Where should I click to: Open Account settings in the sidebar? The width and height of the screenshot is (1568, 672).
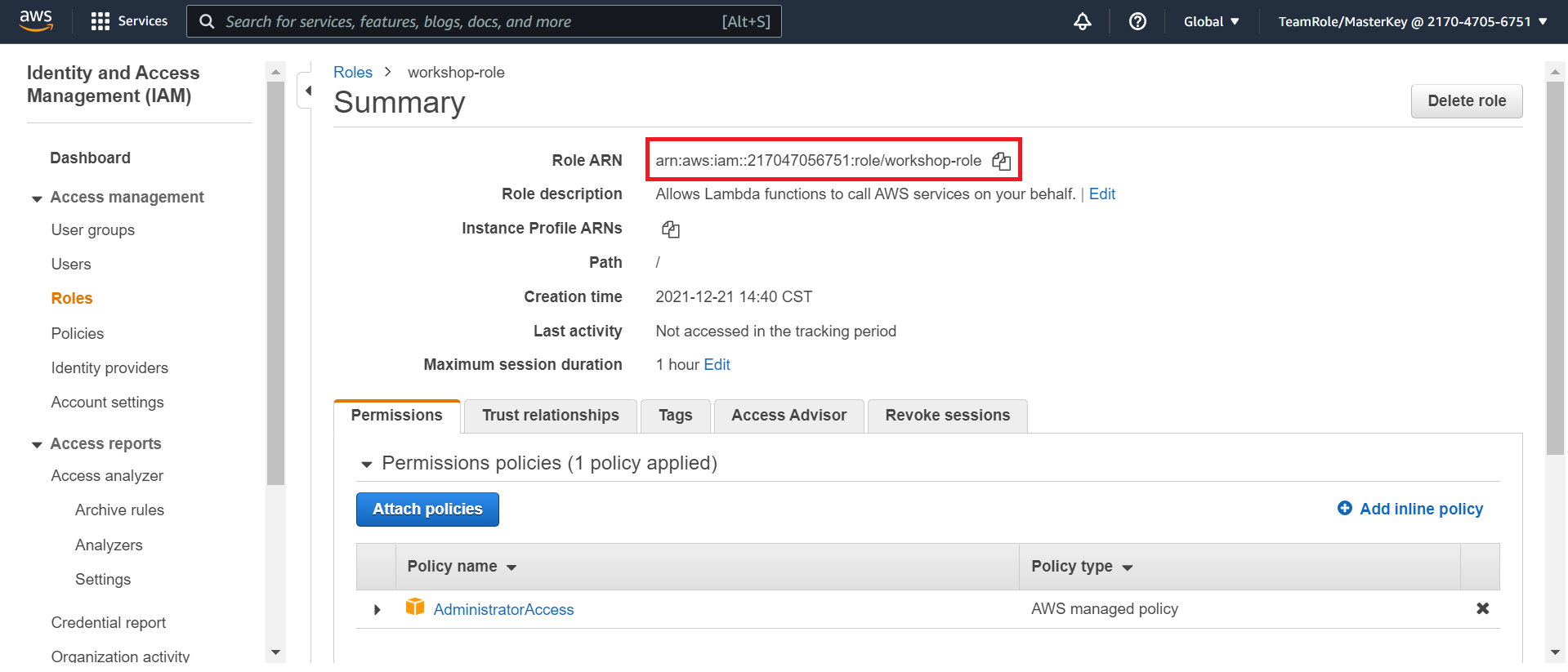pos(107,403)
